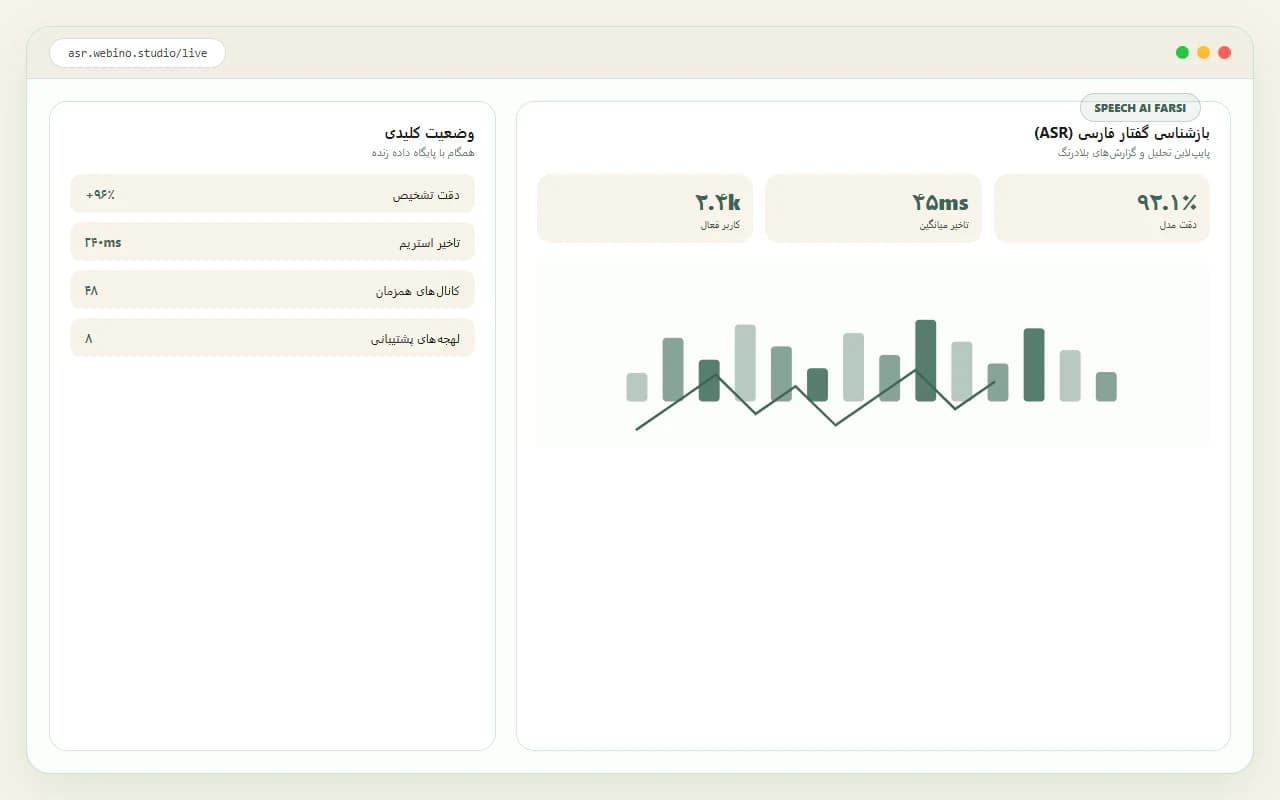Click the leftmost bar in the chart
The image size is (1280, 800).
click(x=637, y=387)
